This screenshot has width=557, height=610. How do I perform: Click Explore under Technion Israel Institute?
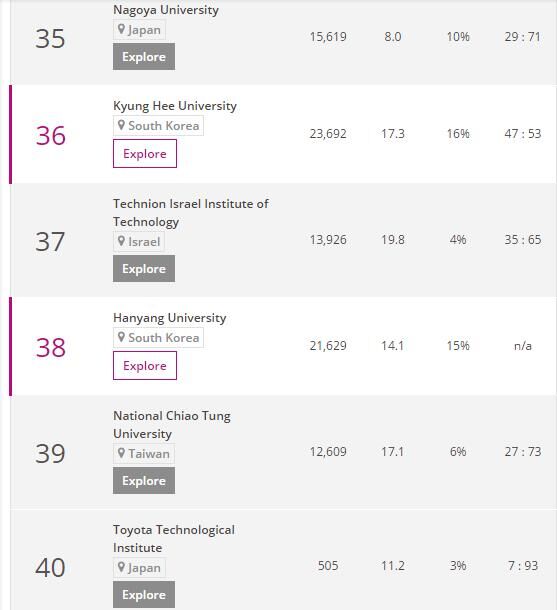point(144,269)
